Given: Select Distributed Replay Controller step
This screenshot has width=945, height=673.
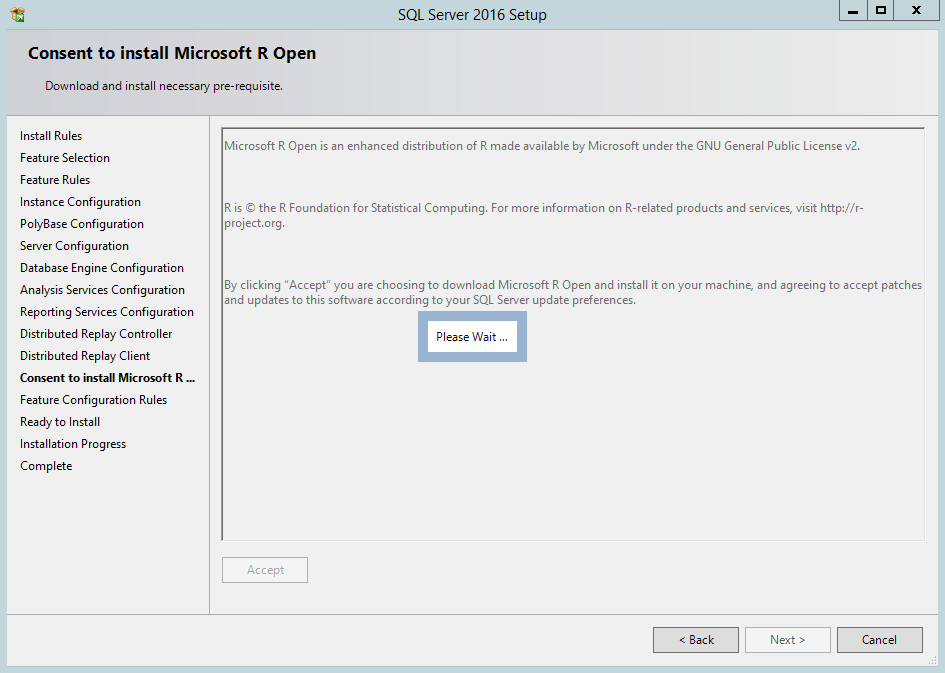Looking at the screenshot, I should (x=95, y=333).
